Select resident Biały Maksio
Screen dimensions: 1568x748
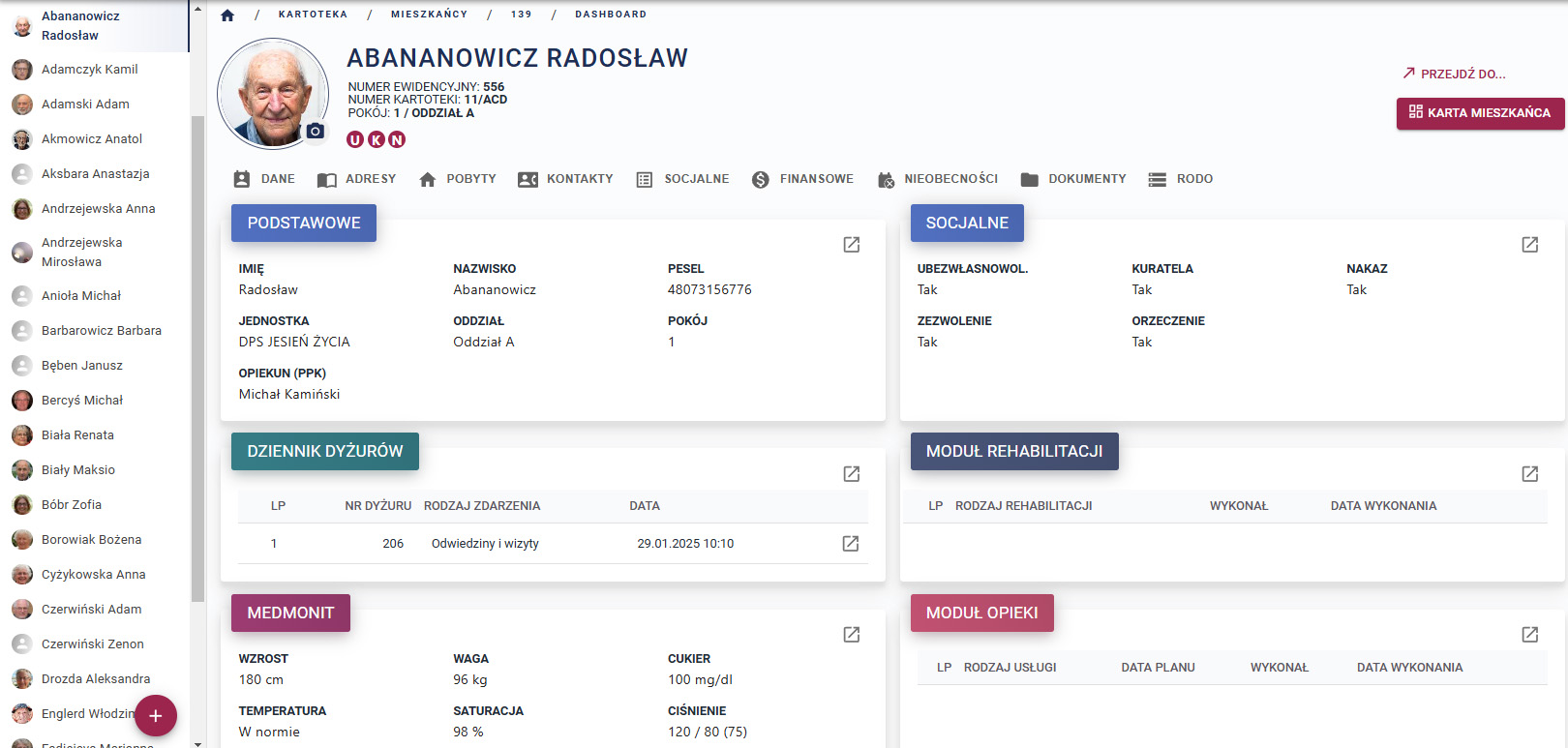[95, 470]
